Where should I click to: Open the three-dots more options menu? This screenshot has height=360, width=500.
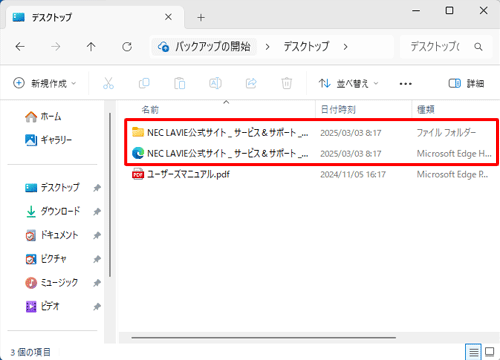point(405,84)
